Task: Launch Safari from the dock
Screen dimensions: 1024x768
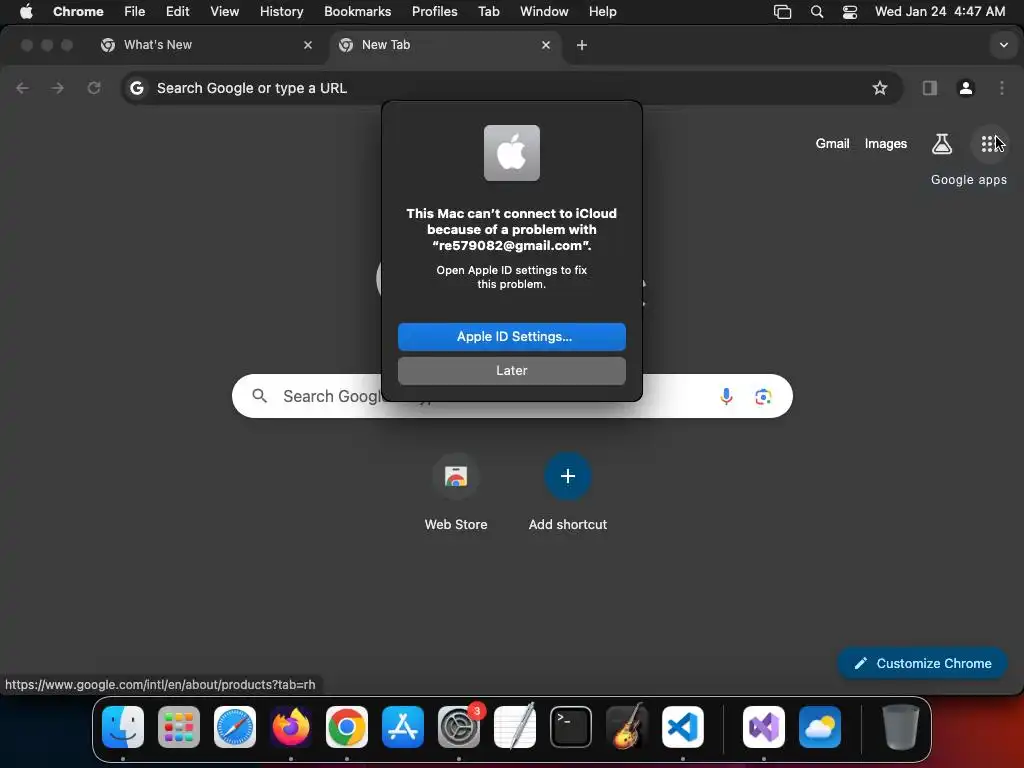Action: tap(235, 727)
